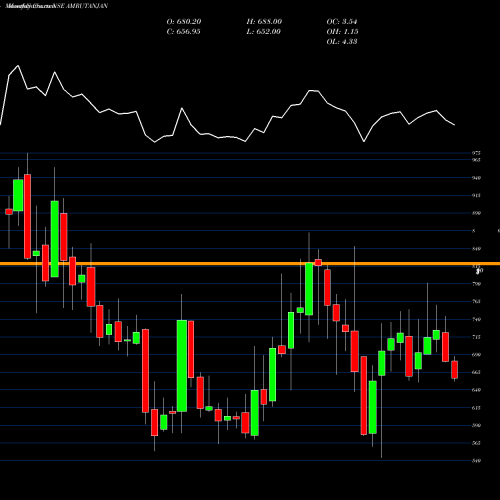Viewport: 500px width, 500px height.
Task: Click the 615 price axis label
Action: 476,408
